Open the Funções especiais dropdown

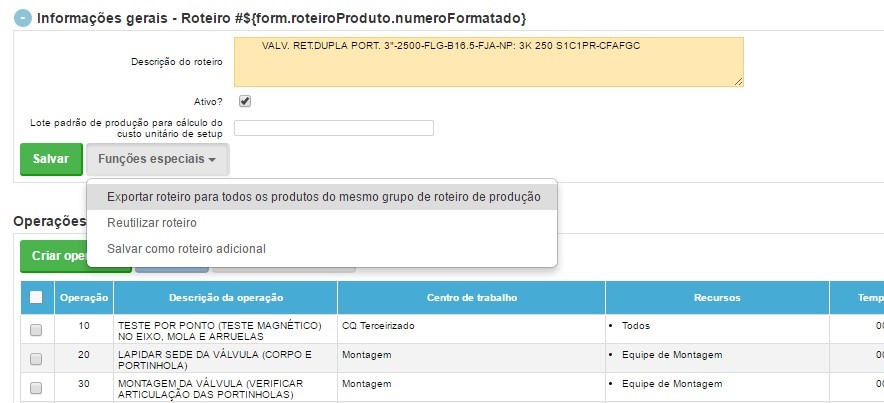click(157, 160)
